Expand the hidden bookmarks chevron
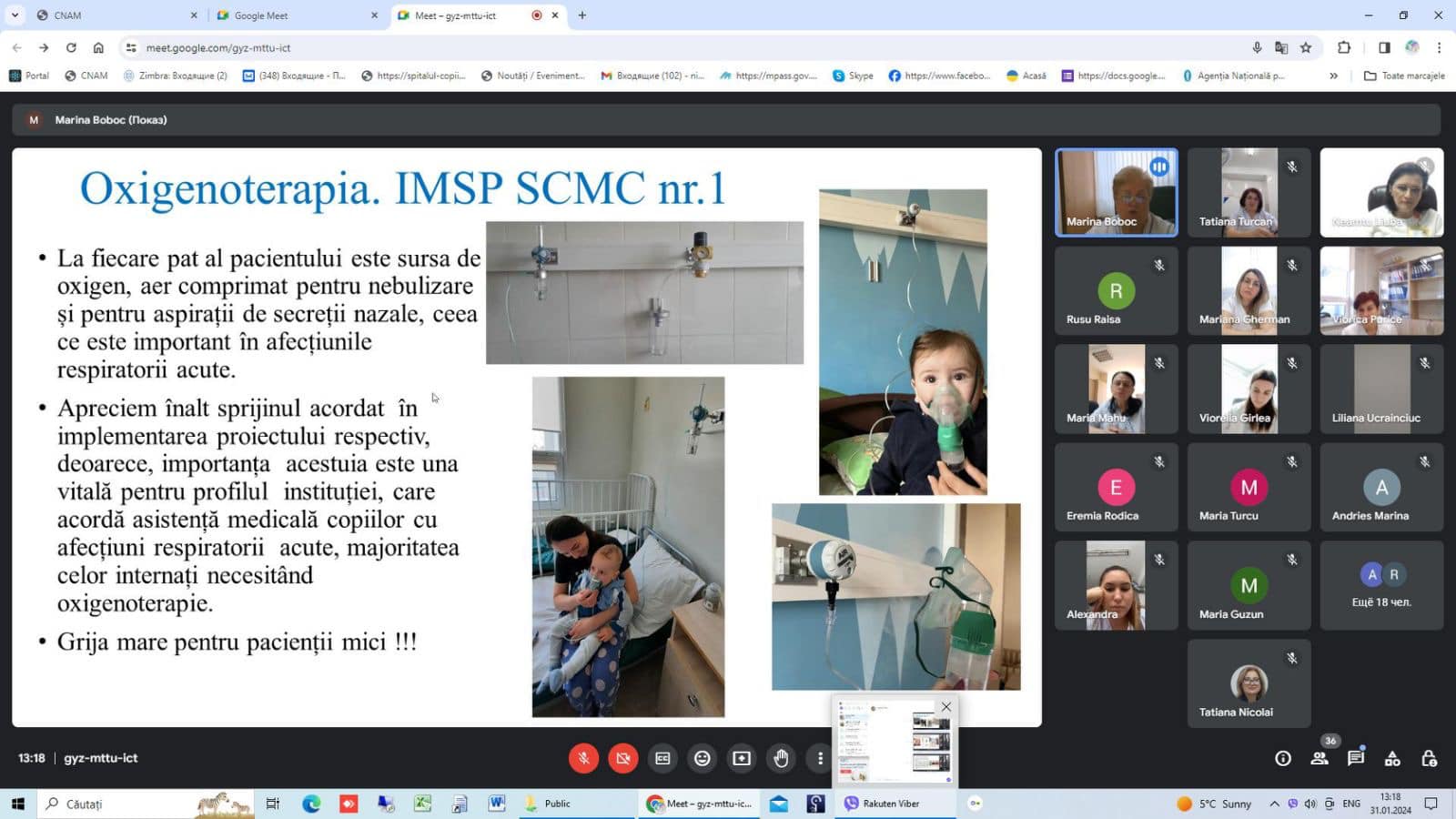1456x819 pixels. (1333, 76)
